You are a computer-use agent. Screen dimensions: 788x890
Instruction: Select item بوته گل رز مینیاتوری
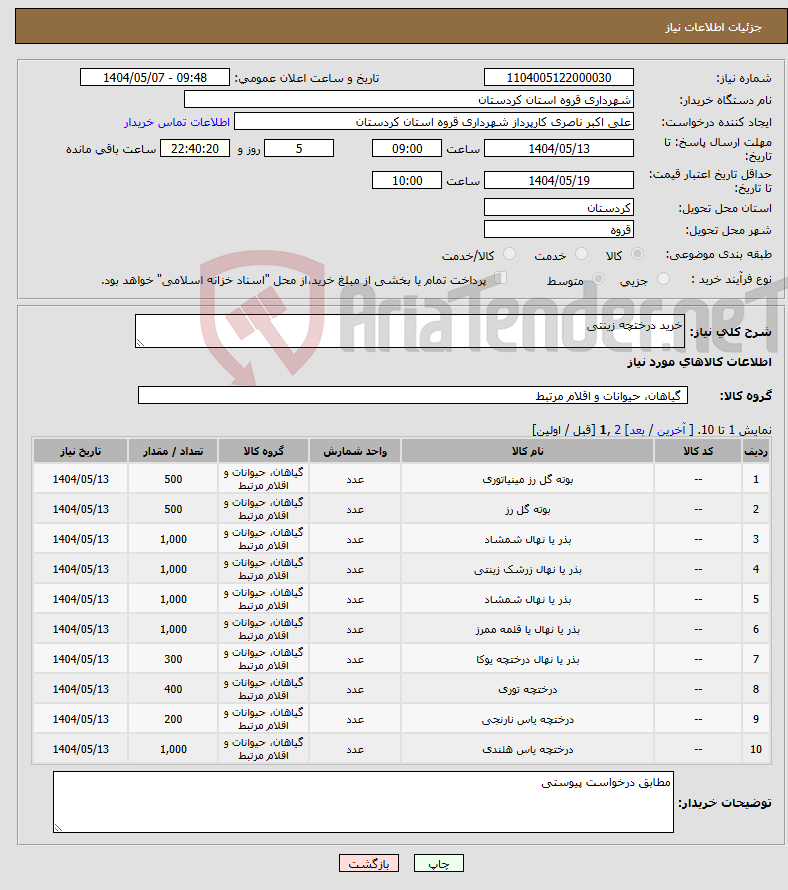(x=527, y=480)
